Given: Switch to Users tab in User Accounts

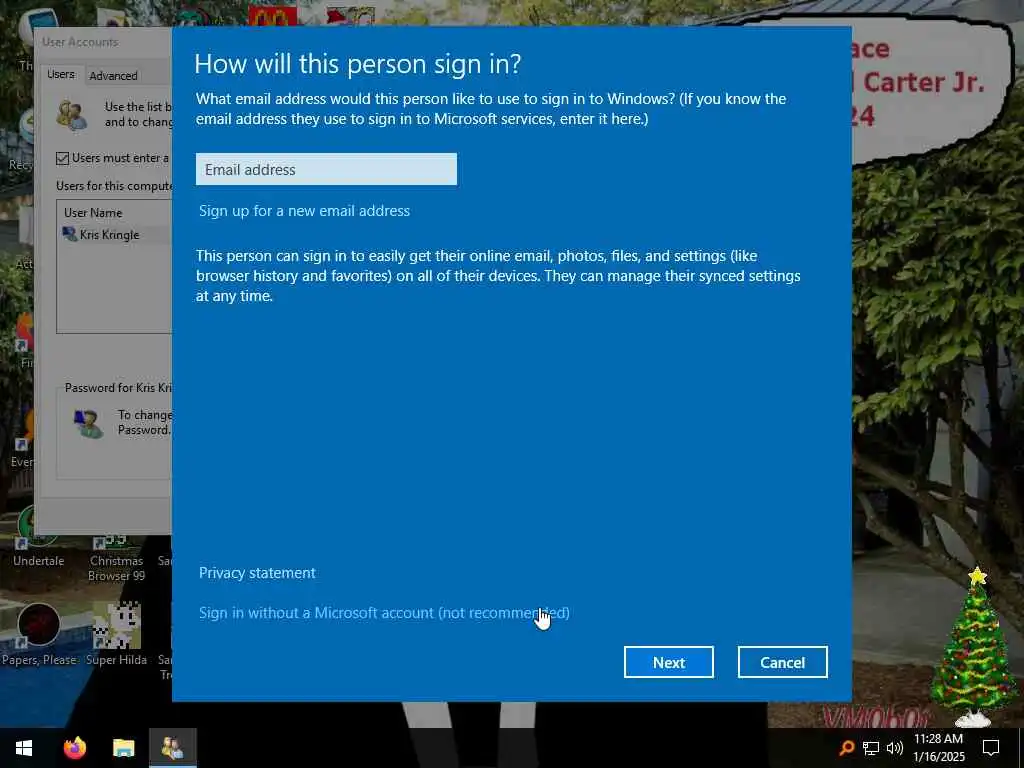Looking at the screenshot, I should pos(61,74).
